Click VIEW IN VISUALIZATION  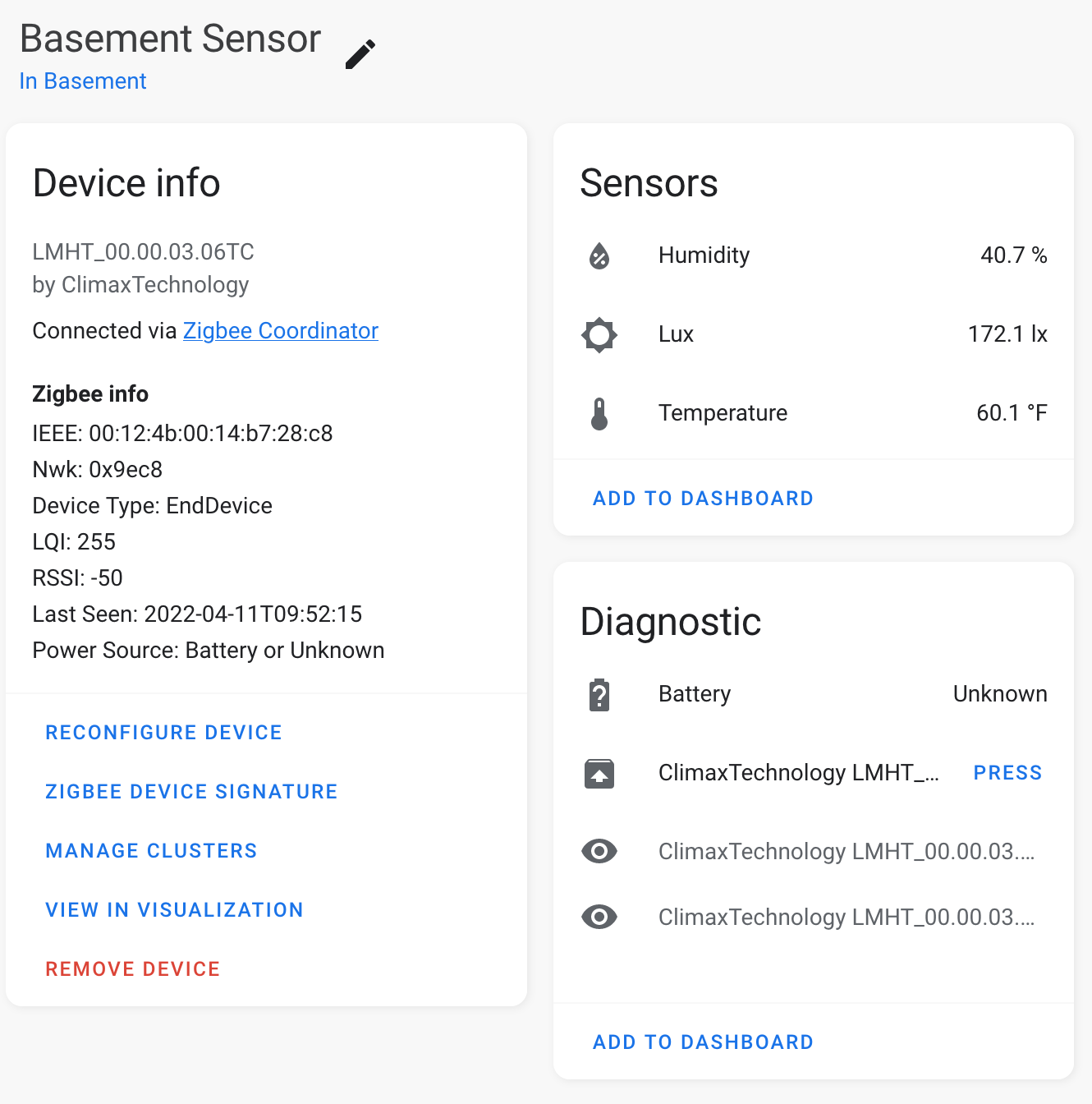point(174,910)
